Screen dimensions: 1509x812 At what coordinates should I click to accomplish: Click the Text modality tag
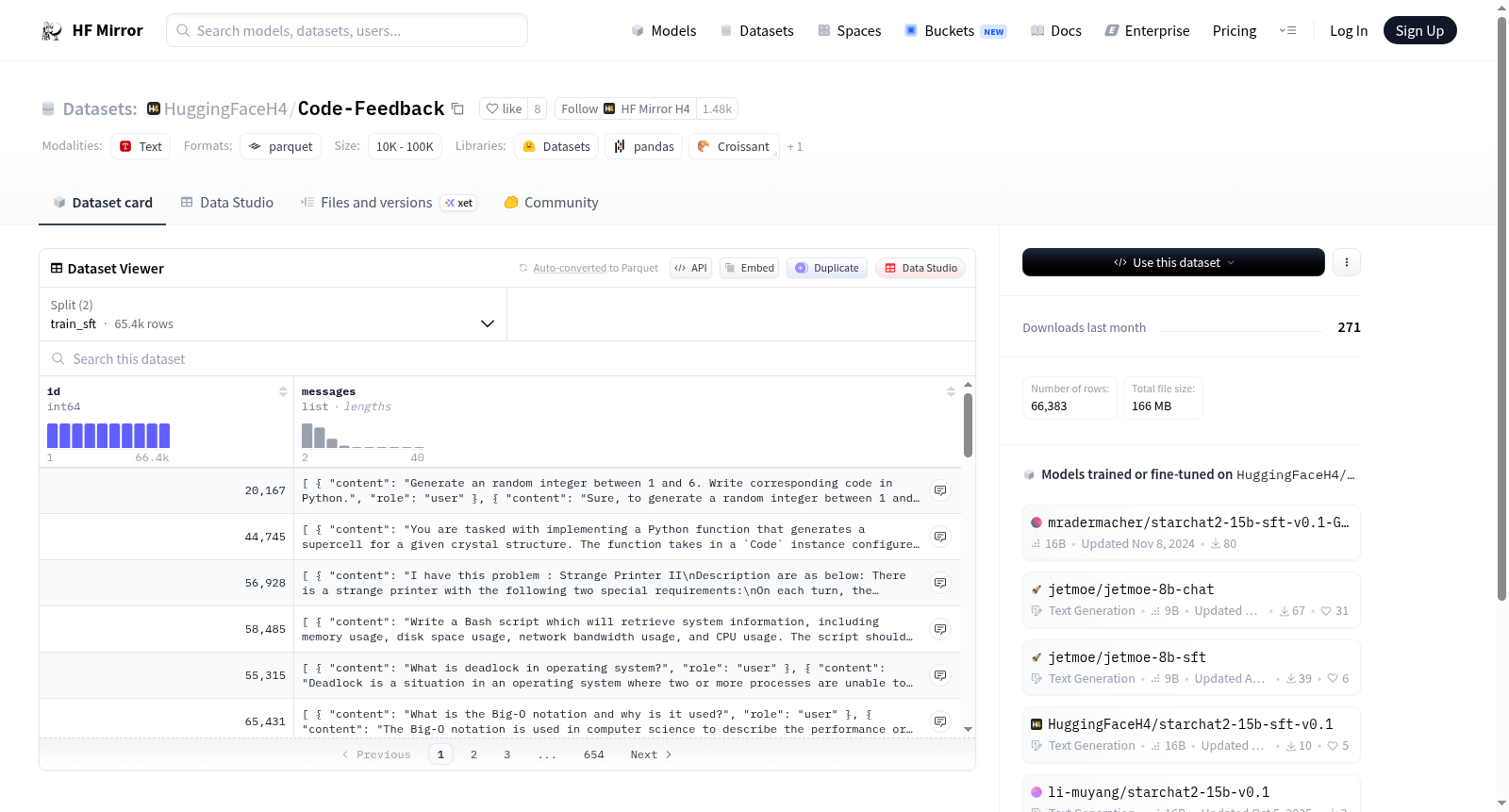(141, 146)
